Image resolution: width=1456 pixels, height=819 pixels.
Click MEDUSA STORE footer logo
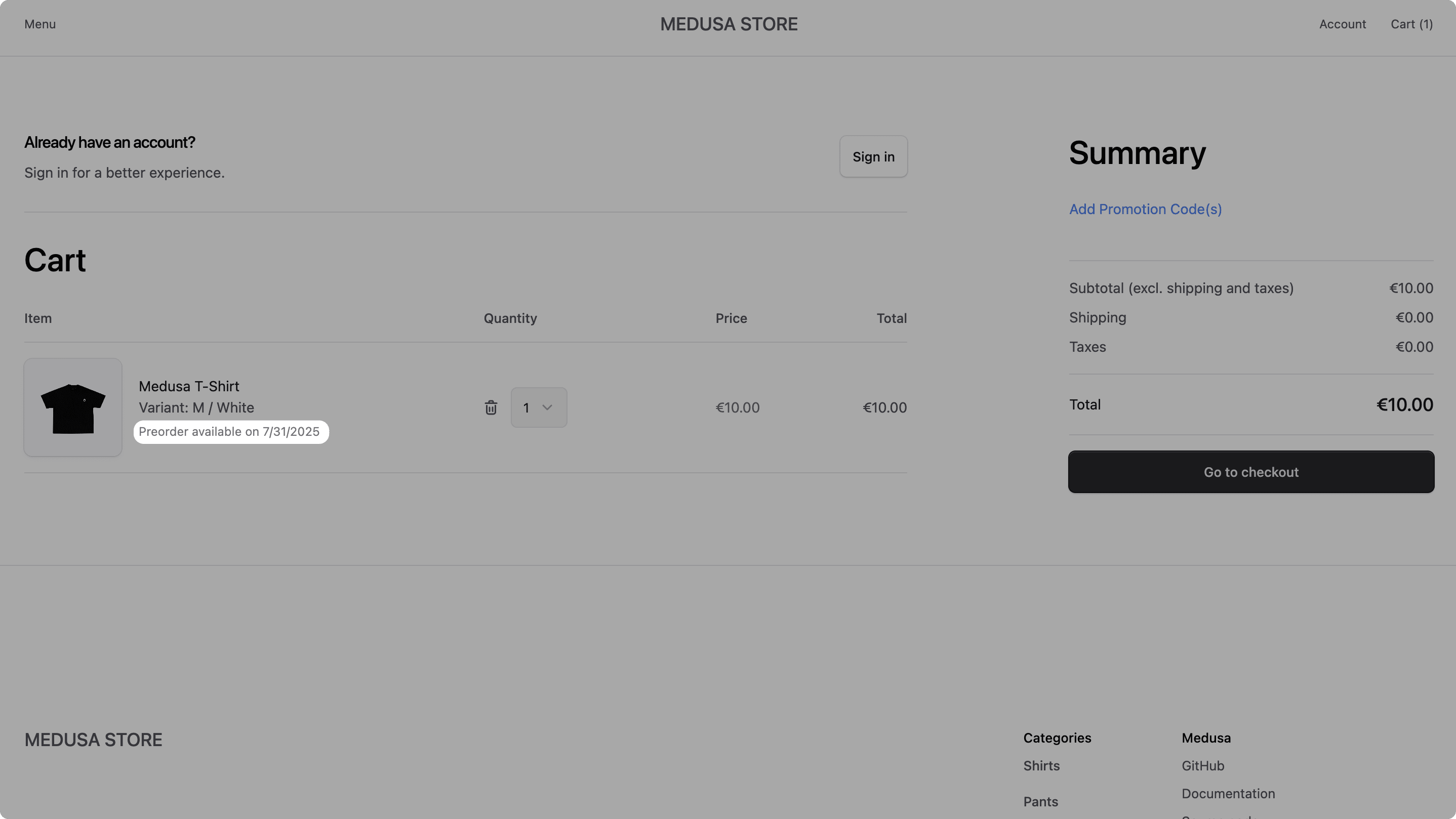(93, 740)
